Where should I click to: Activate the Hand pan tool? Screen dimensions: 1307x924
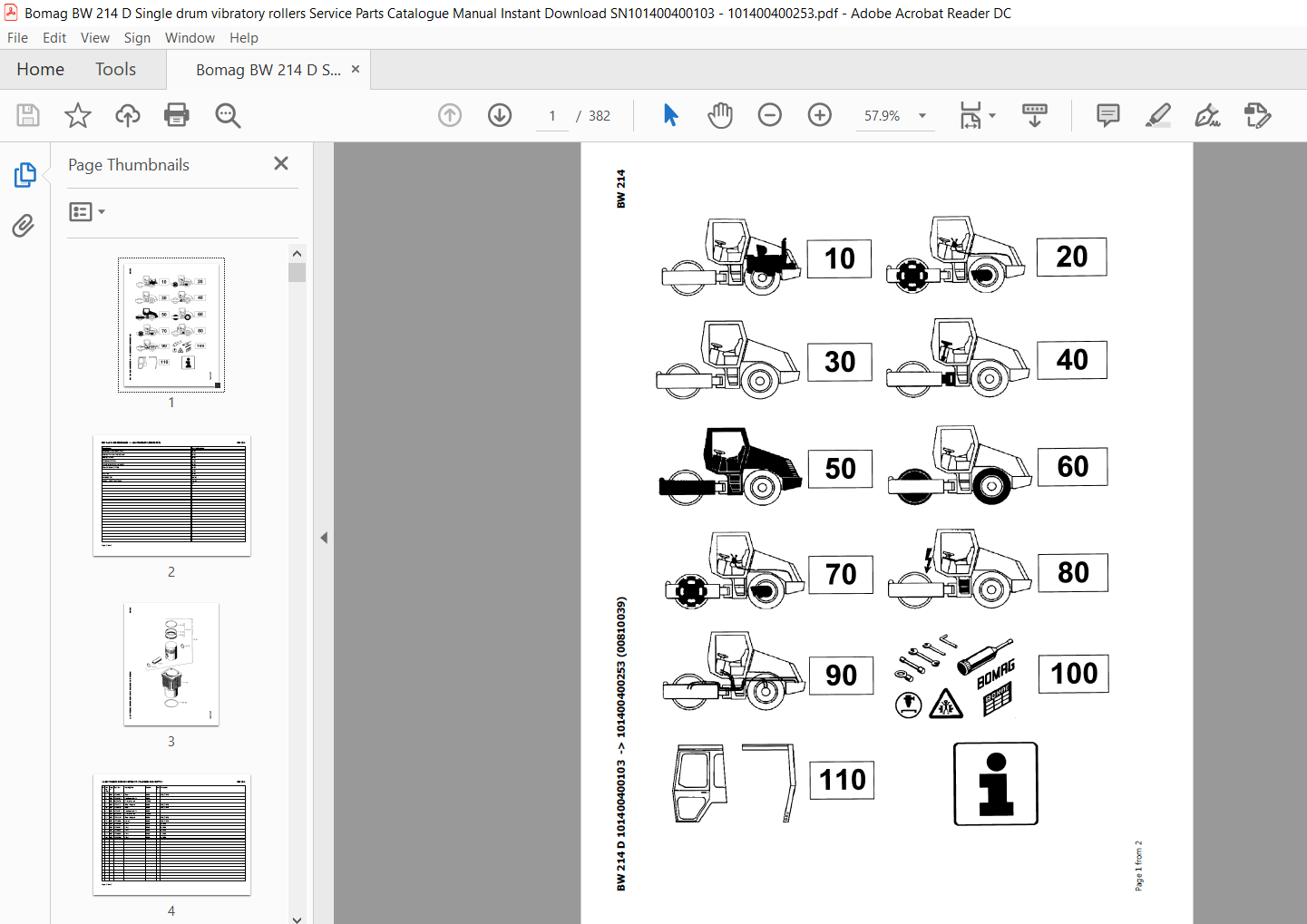720,115
